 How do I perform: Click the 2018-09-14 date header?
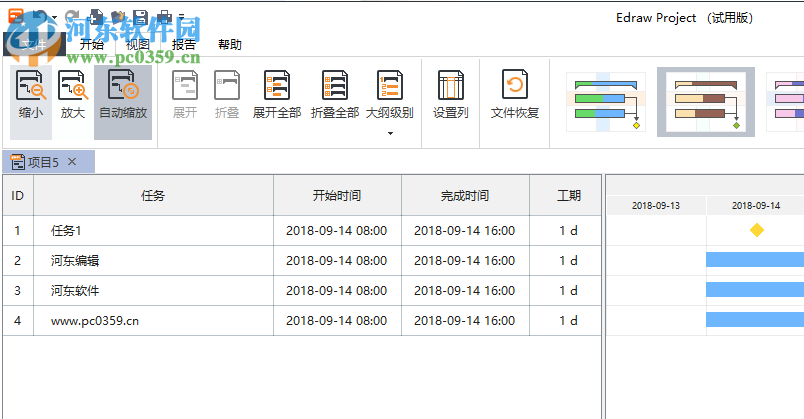756,206
